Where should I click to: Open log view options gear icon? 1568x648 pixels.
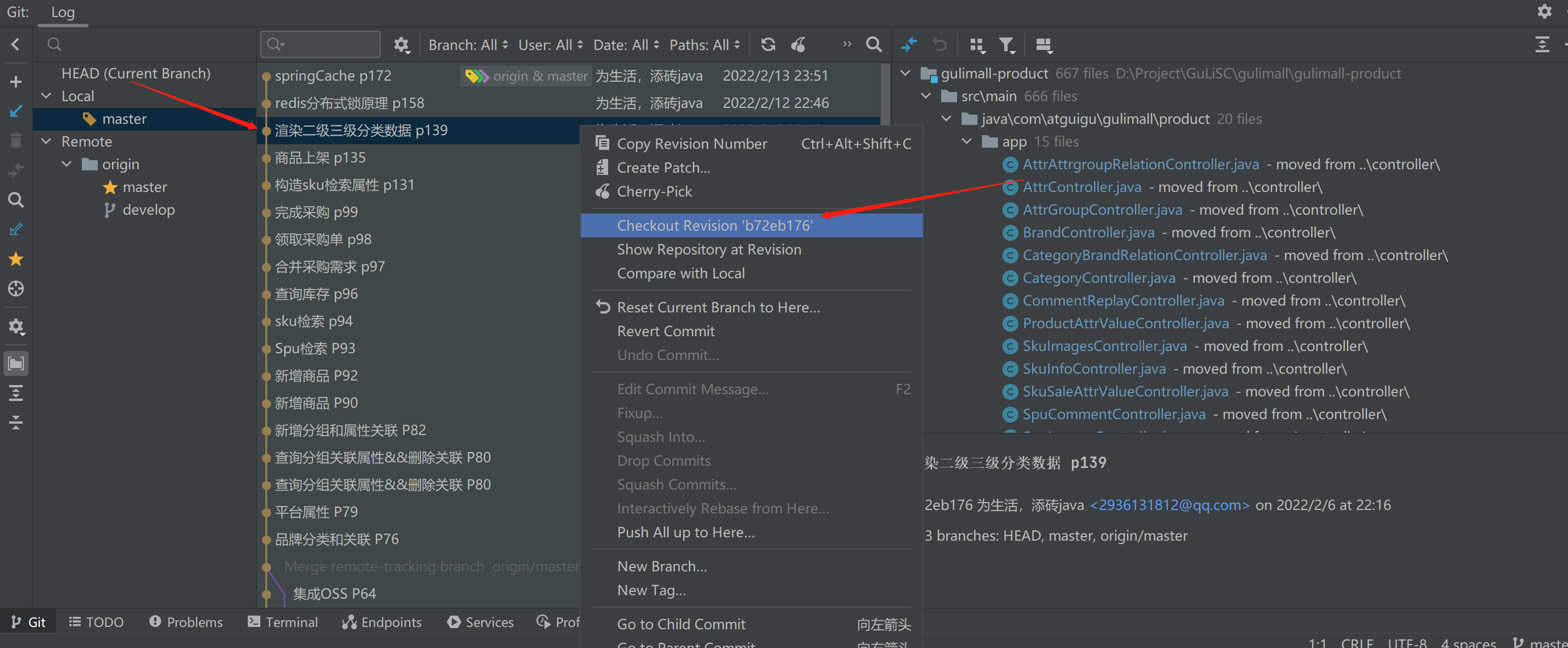tap(402, 45)
